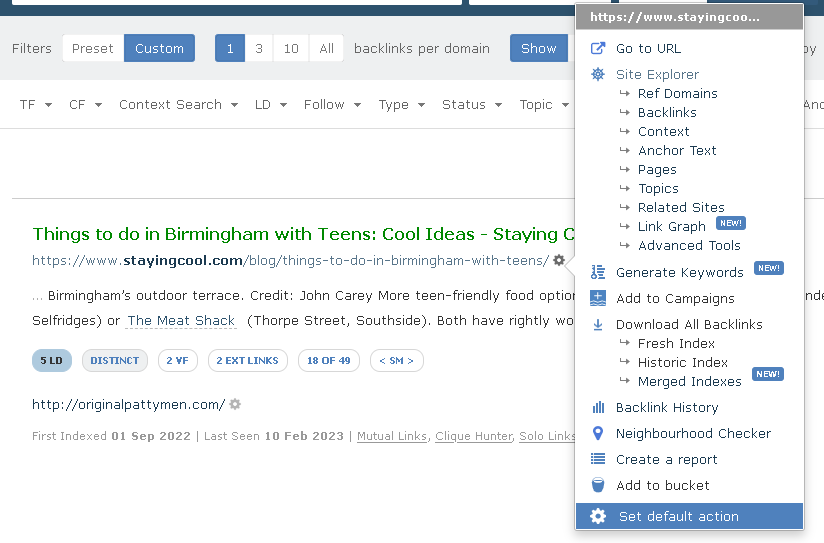Expand the Status filter dropdown
Screen dimensions: 824x543
[470, 104]
